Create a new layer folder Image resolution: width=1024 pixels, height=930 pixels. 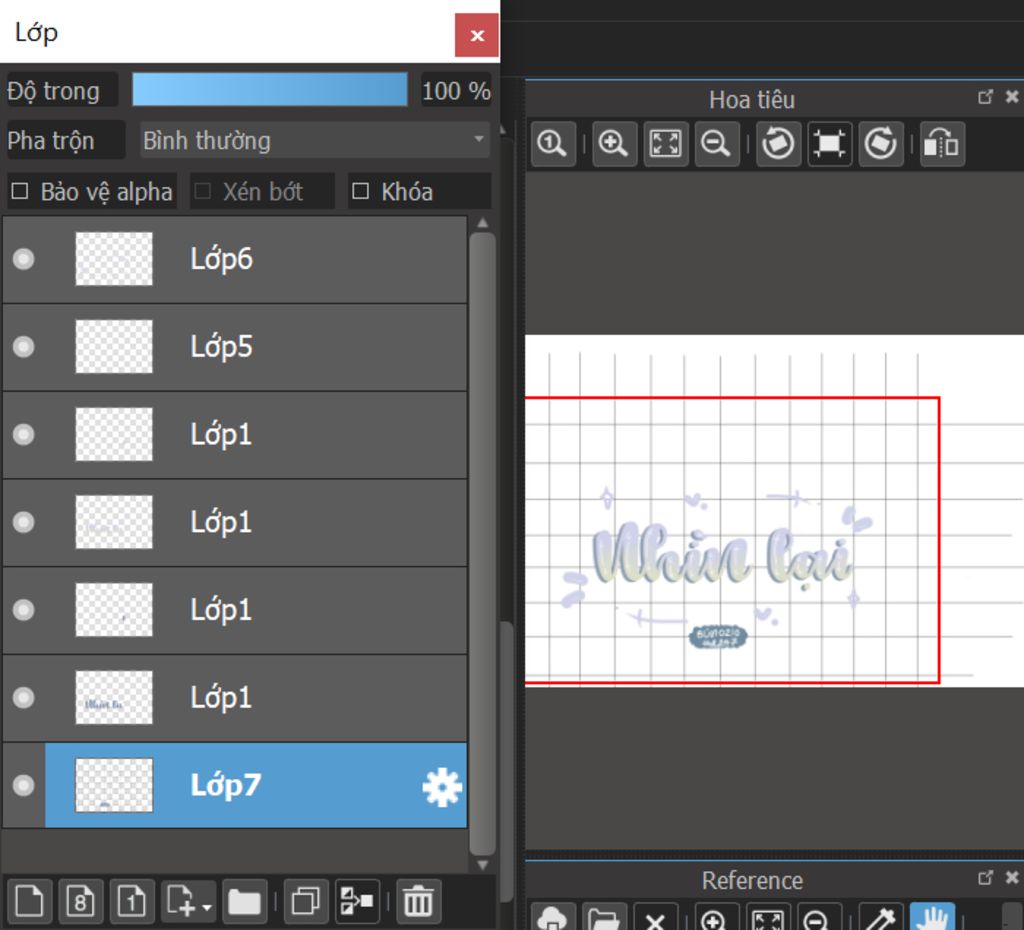pos(244,901)
